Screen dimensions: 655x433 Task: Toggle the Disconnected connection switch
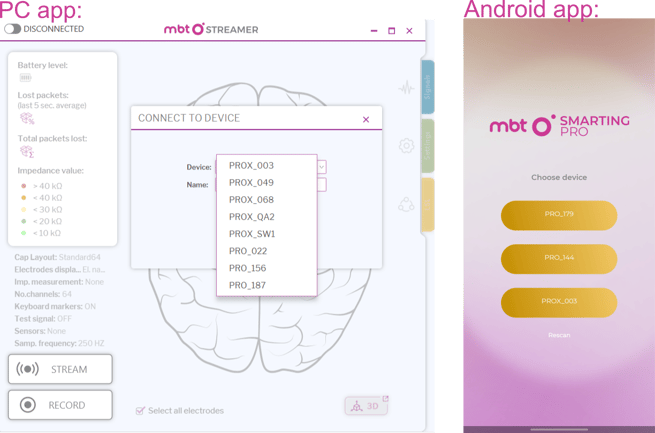pyautogui.click(x=13, y=29)
